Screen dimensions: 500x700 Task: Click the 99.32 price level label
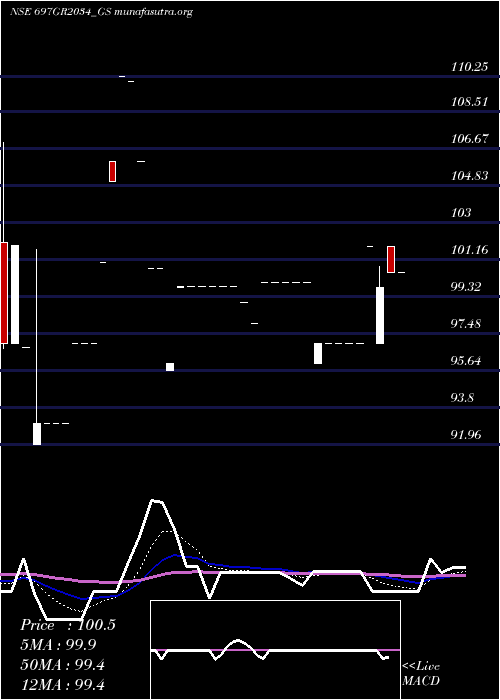(467, 287)
